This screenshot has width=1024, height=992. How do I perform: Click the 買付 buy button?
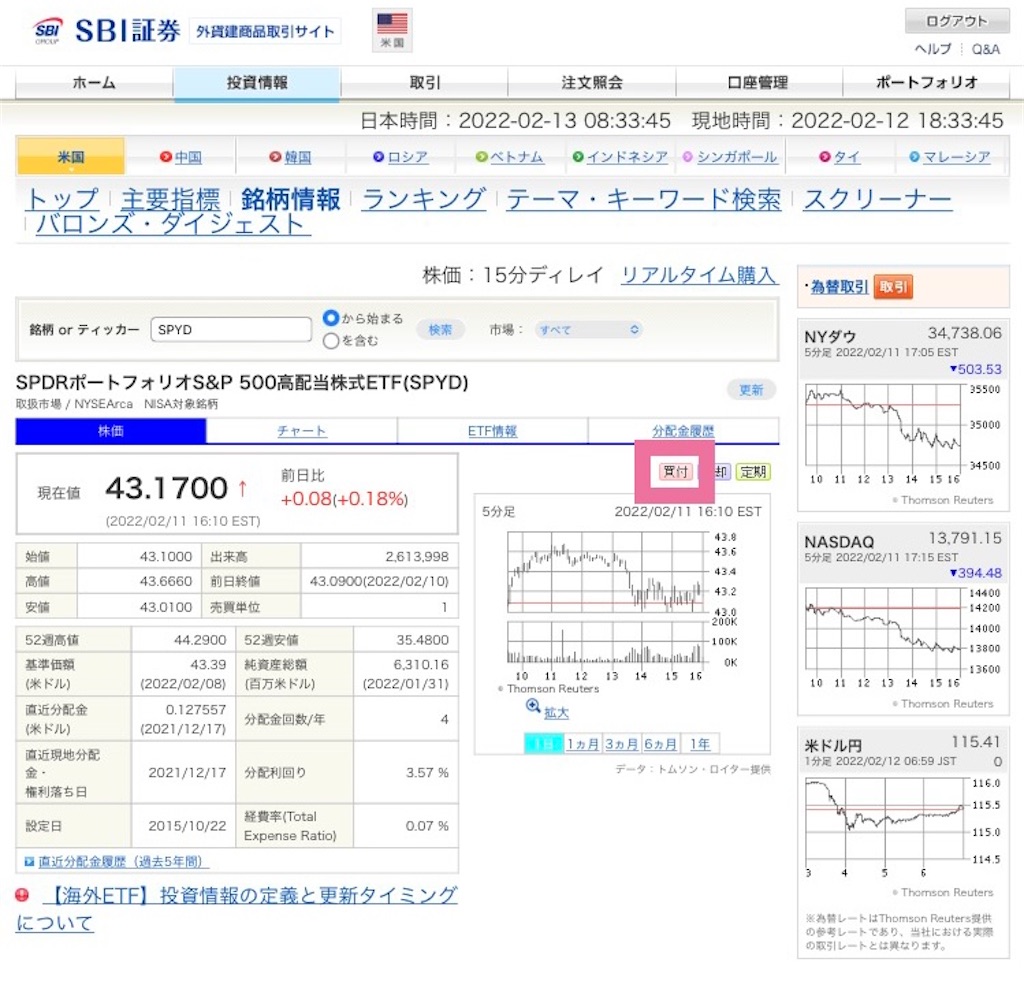tap(675, 472)
